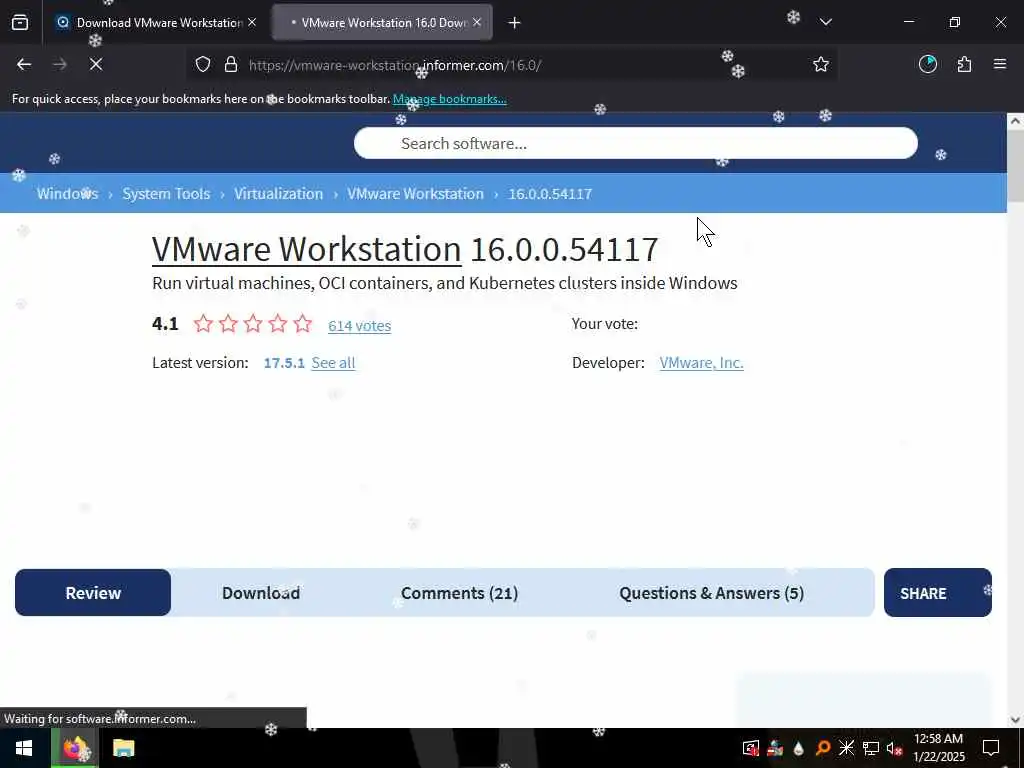1024x768 pixels.
Task: Close the VMware Workstation 16.0 tab
Action: click(477, 22)
